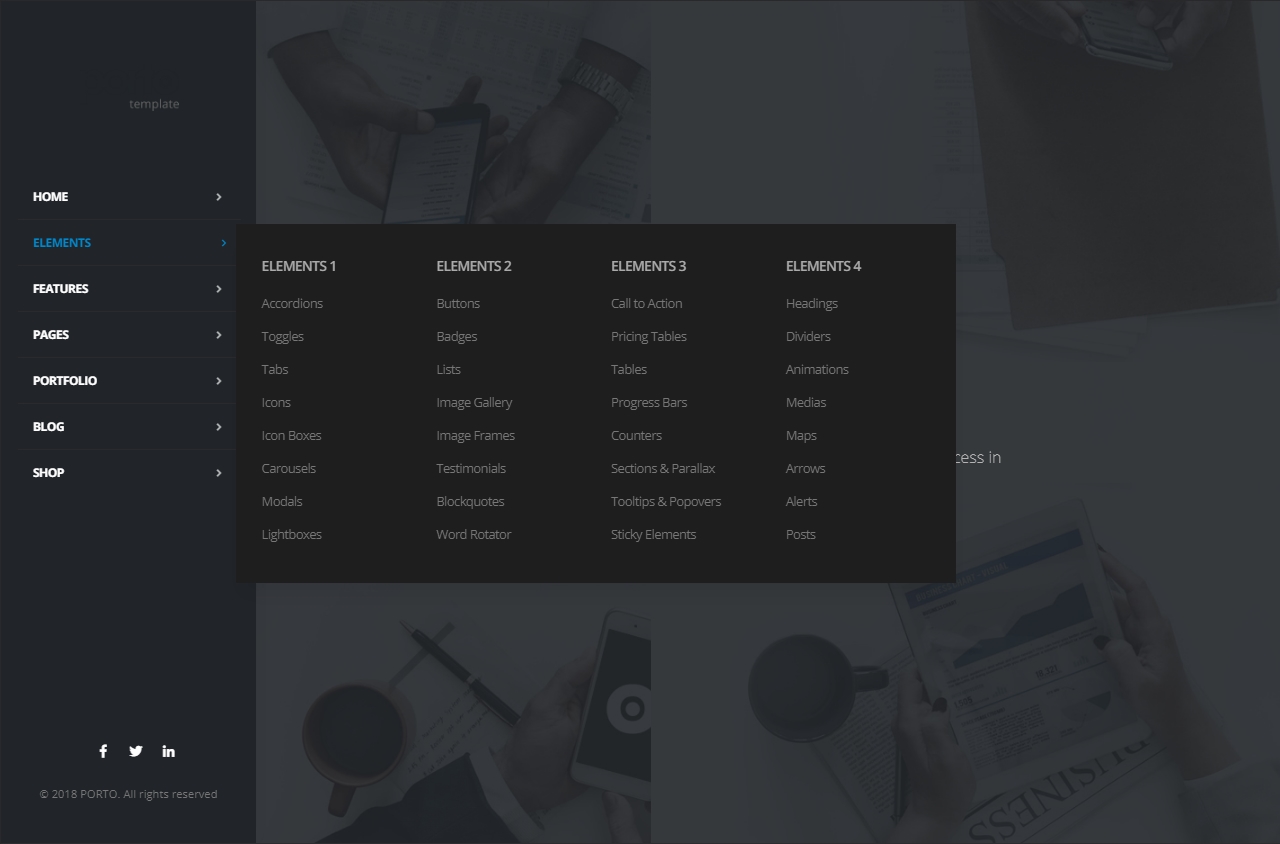
Task: Expand the Shop menu chevron
Action: [219, 473]
